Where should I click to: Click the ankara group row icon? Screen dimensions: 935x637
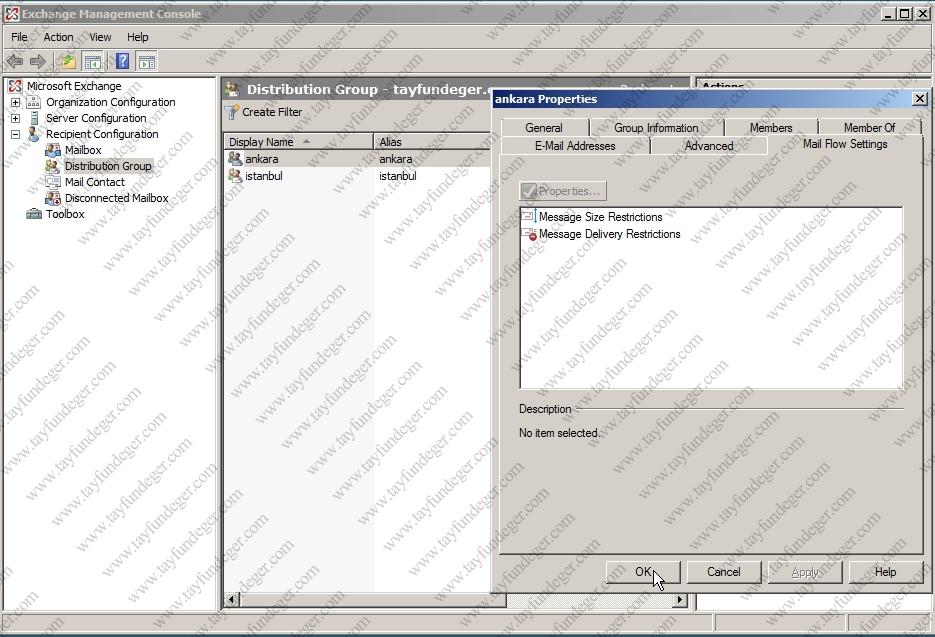(x=236, y=159)
